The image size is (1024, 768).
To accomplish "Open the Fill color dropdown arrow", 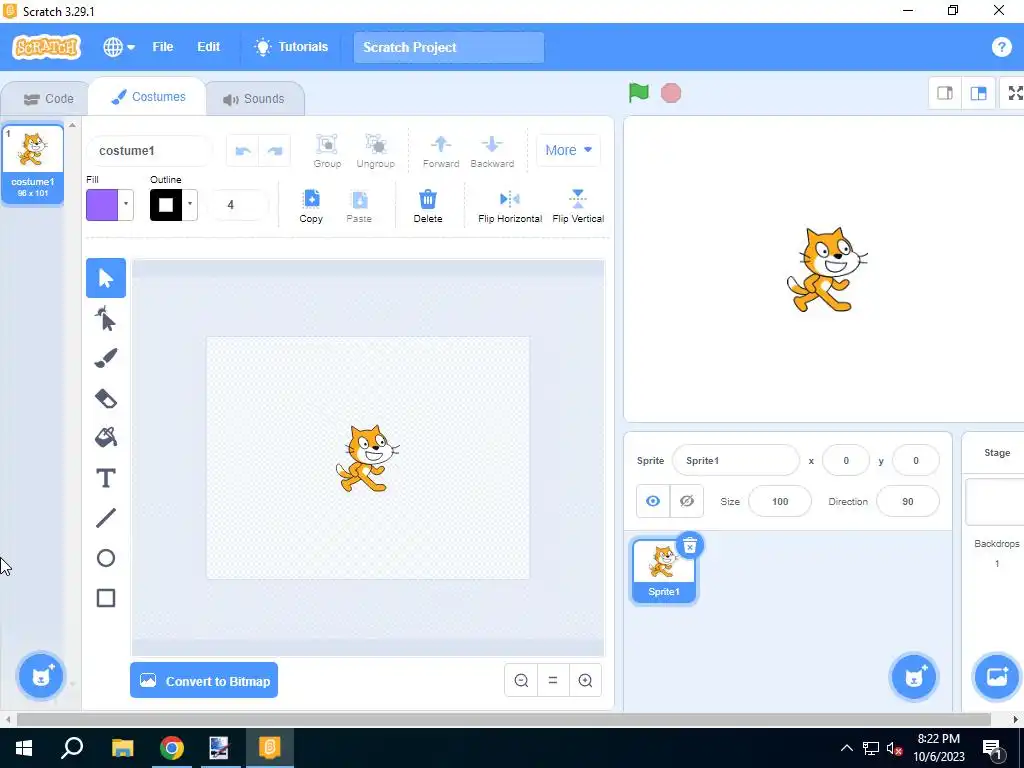I will point(125,204).
